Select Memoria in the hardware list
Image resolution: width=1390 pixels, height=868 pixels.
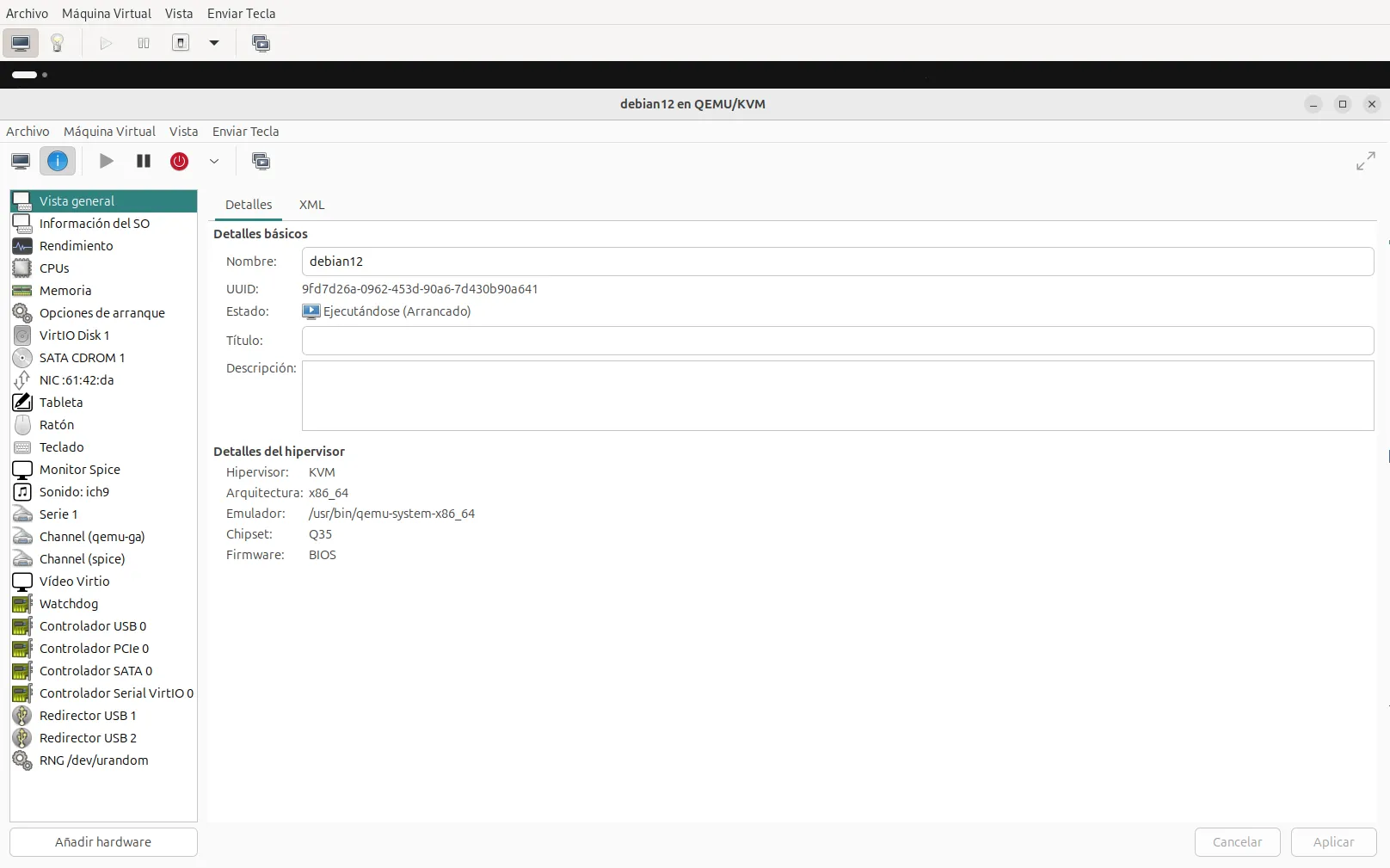[65, 291]
